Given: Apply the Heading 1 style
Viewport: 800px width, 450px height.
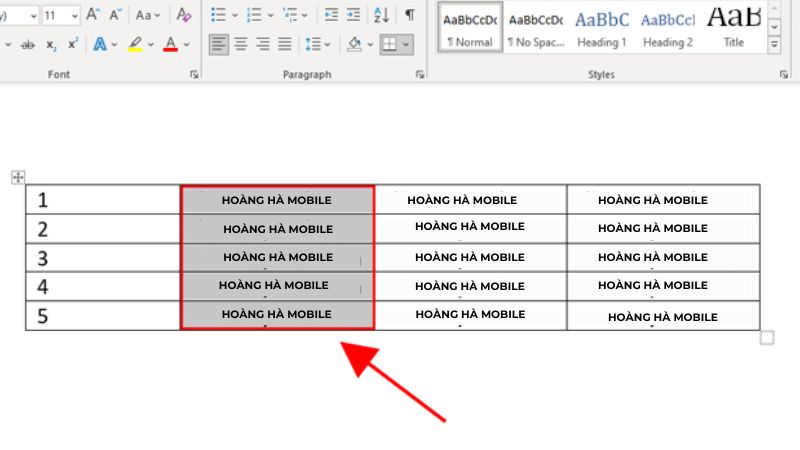Looking at the screenshot, I should click(x=602, y=27).
